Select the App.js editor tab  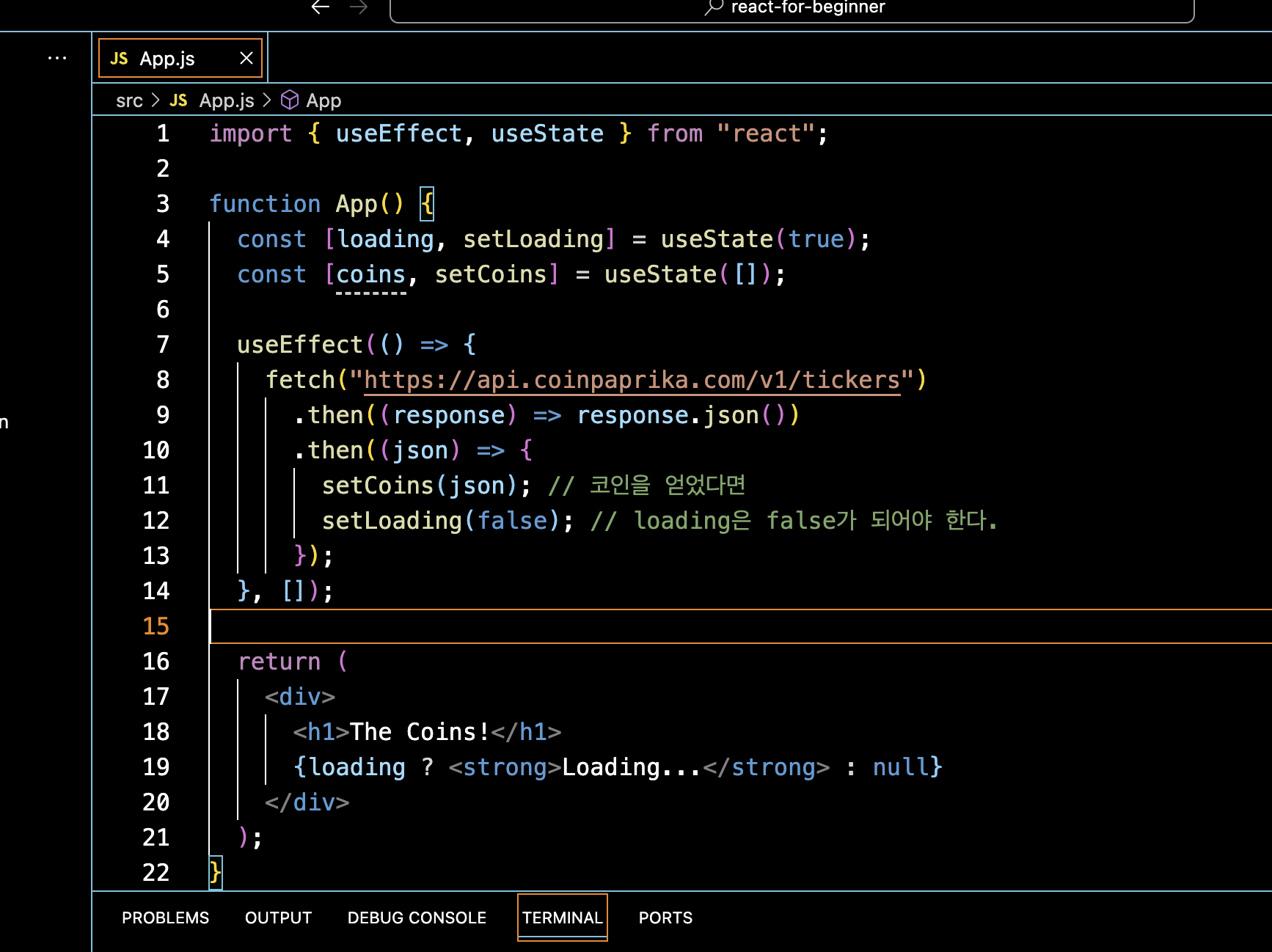180,59
